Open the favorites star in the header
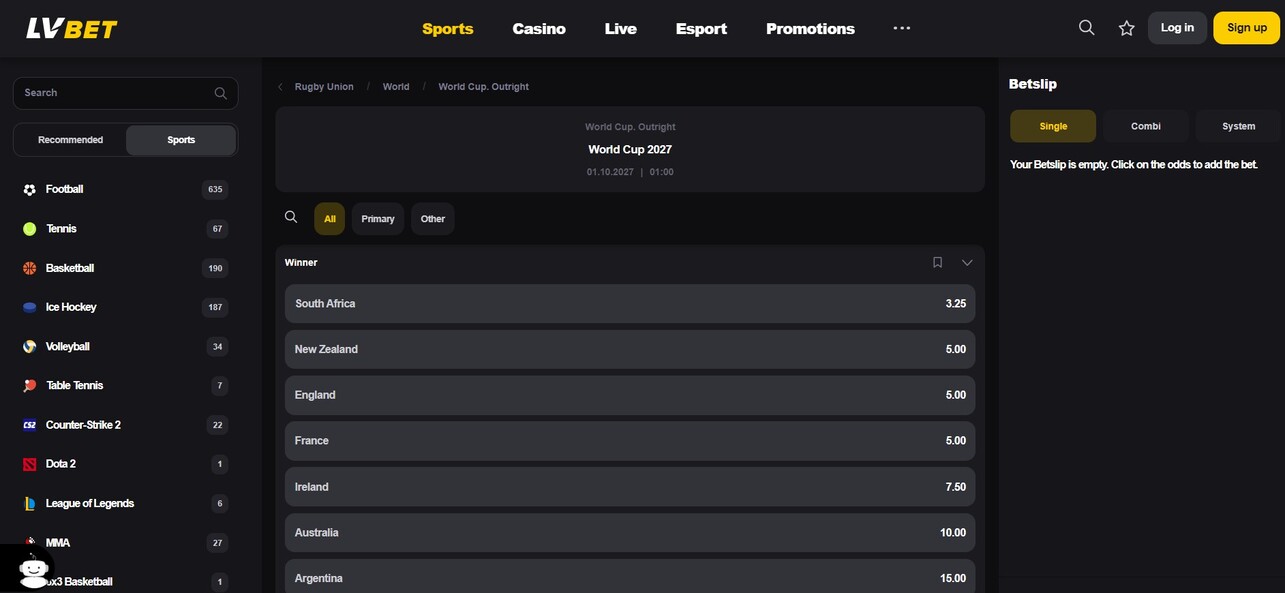 pos(1126,27)
